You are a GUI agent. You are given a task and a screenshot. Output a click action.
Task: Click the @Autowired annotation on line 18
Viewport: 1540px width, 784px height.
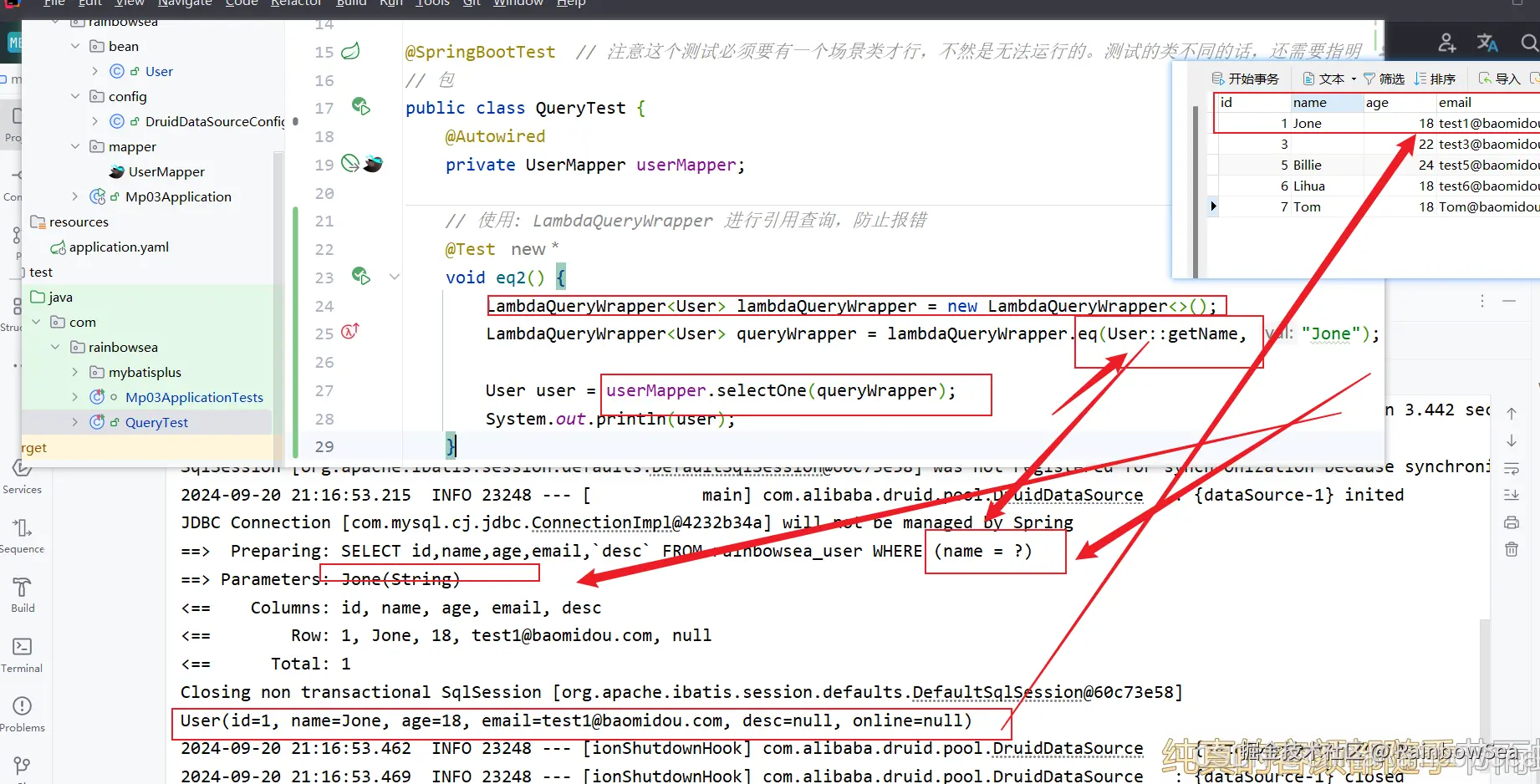(x=495, y=136)
